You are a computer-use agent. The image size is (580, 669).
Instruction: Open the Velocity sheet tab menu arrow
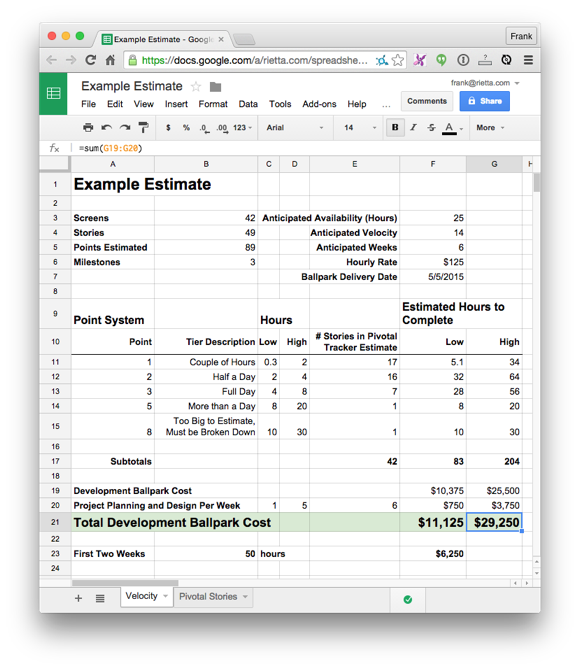click(166, 596)
